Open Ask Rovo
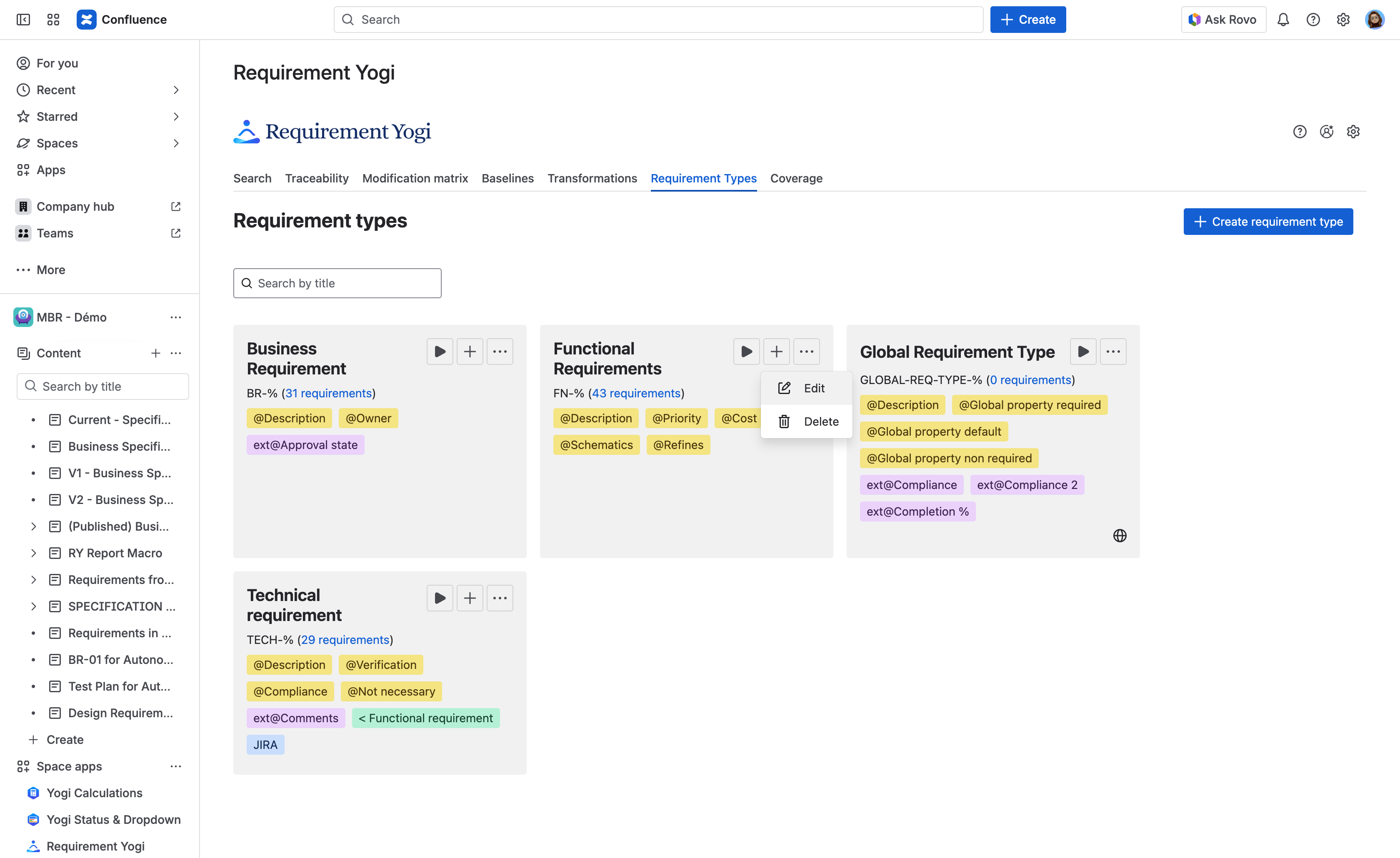Image resolution: width=1400 pixels, height=858 pixels. [1223, 19]
